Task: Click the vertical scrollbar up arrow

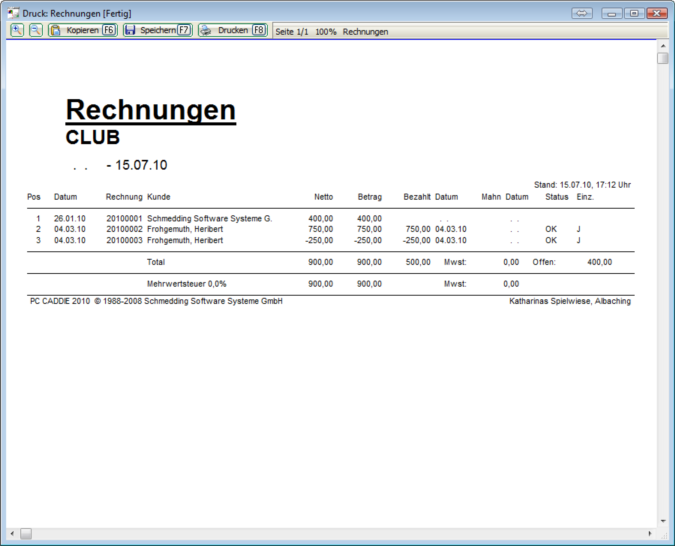Action: point(662,45)
